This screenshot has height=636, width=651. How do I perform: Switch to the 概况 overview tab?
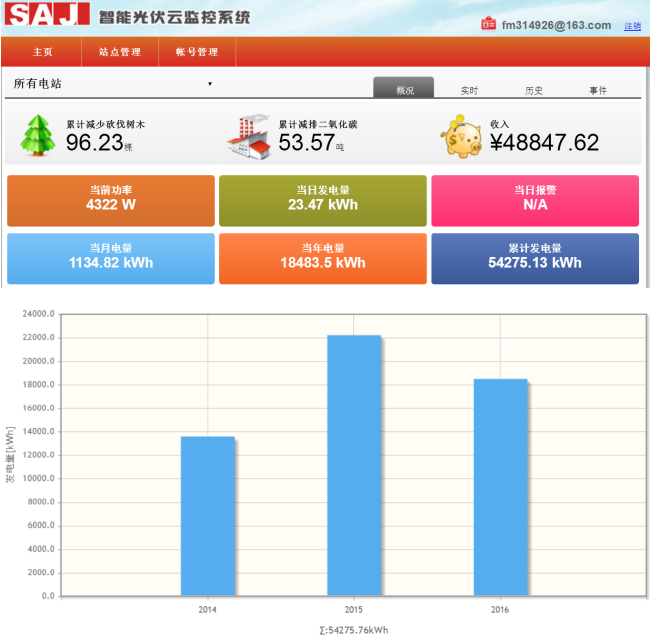pyautogui.click(x=404, y=90)
